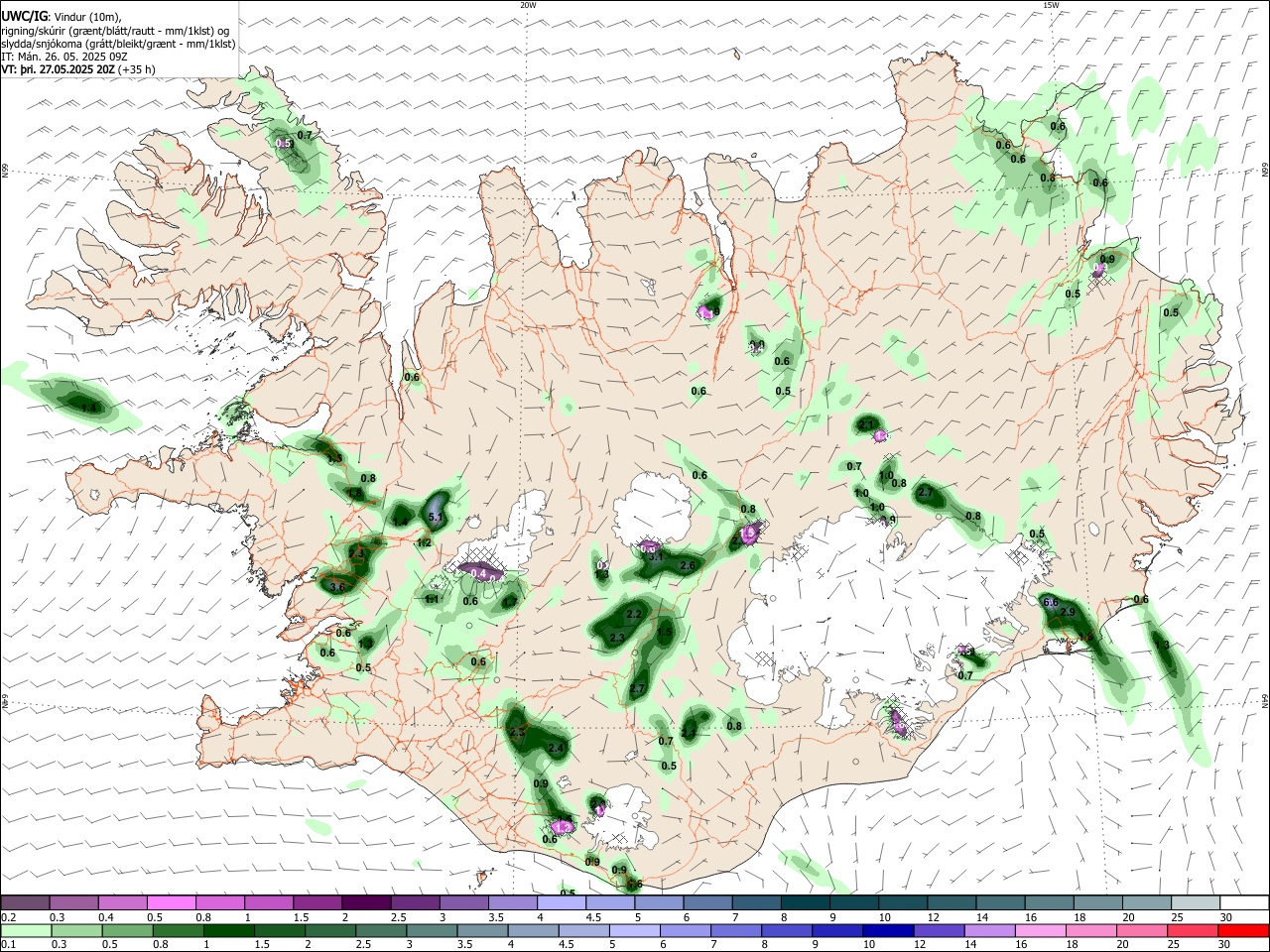Pick the darkest purple 2 mm snow swatch

[366, 902]
